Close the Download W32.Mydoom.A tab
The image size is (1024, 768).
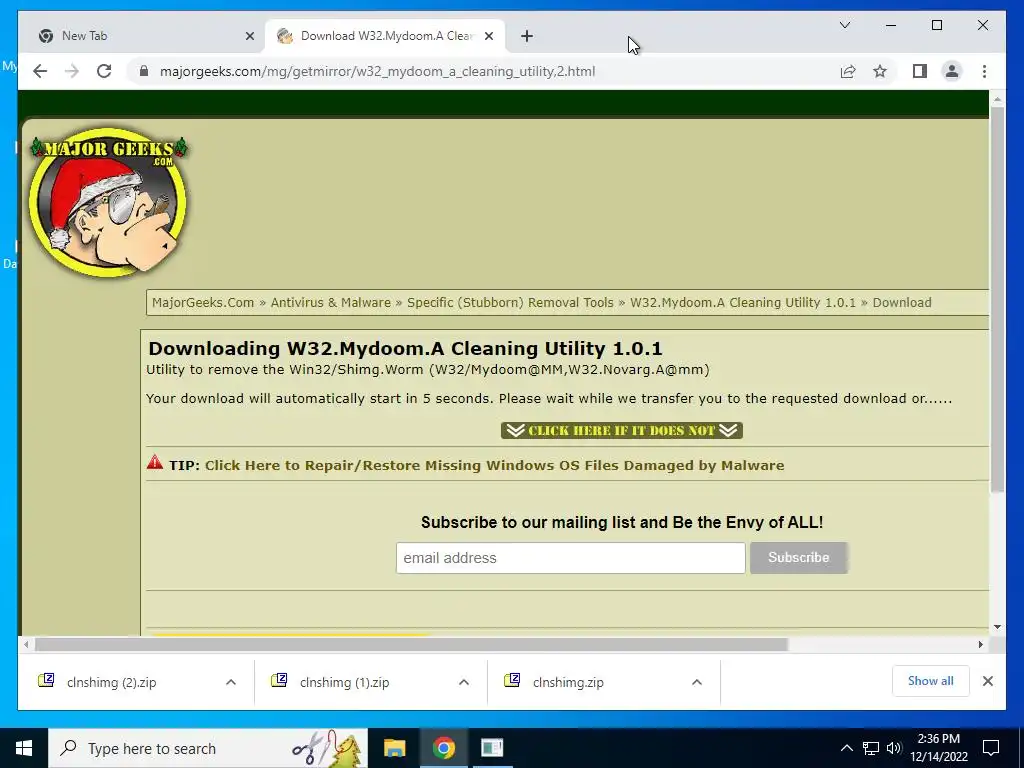tap(488, 36)
